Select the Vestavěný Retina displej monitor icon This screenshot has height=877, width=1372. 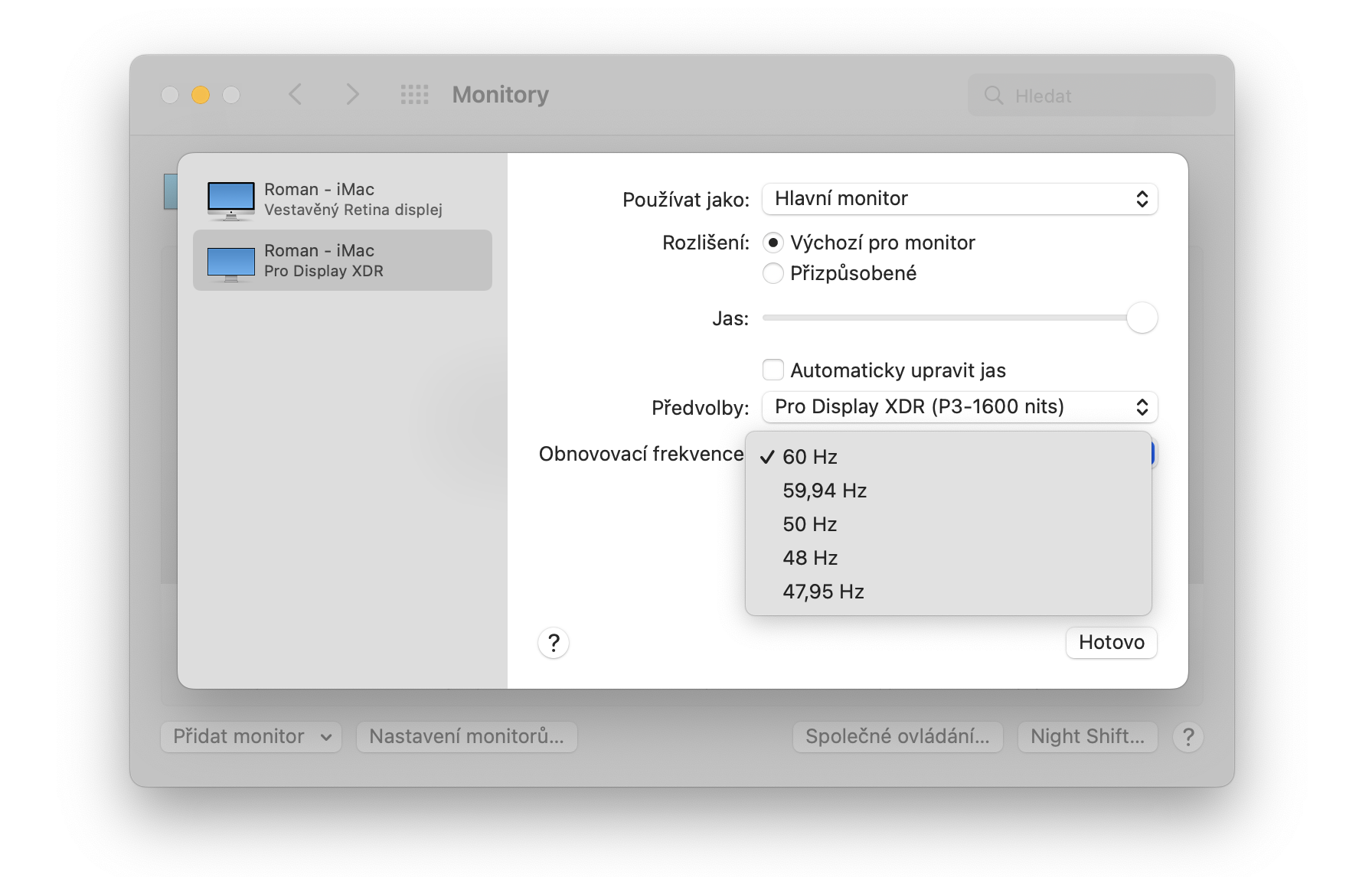point(230,200)
